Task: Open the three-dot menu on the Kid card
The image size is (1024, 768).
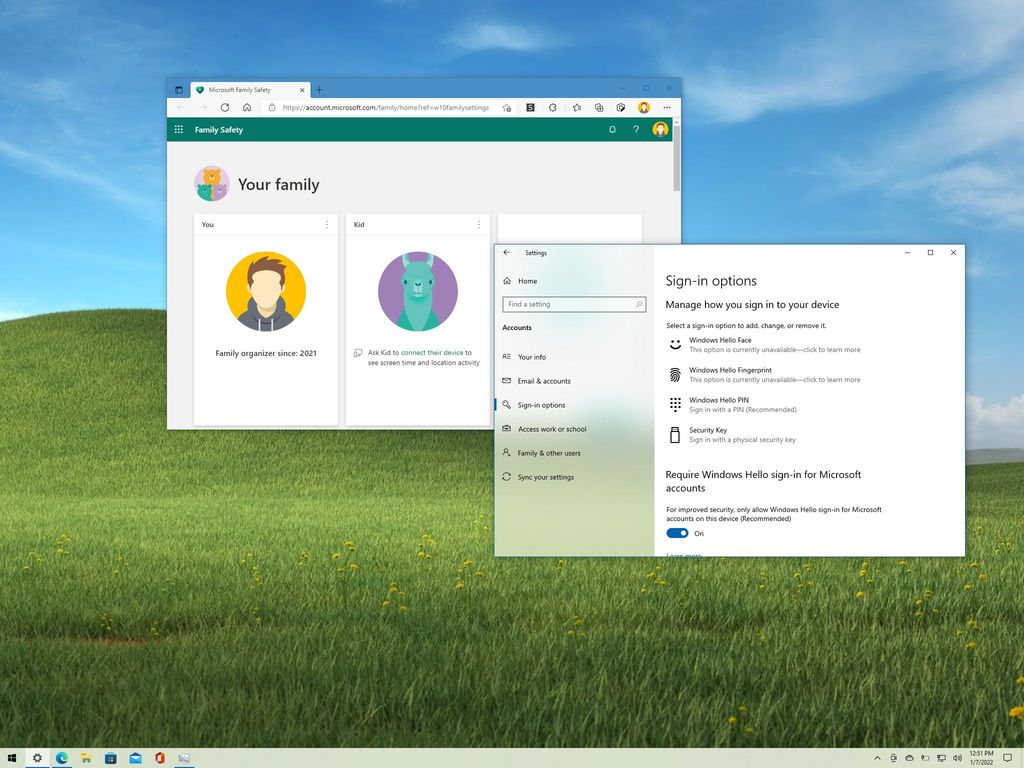Action: [x=479, y=224]
